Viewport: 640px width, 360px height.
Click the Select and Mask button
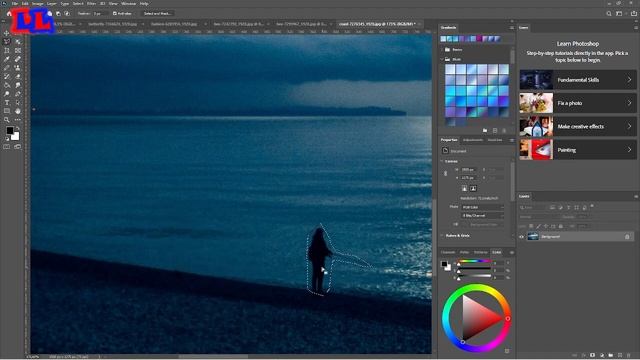(x=157, y=13)
